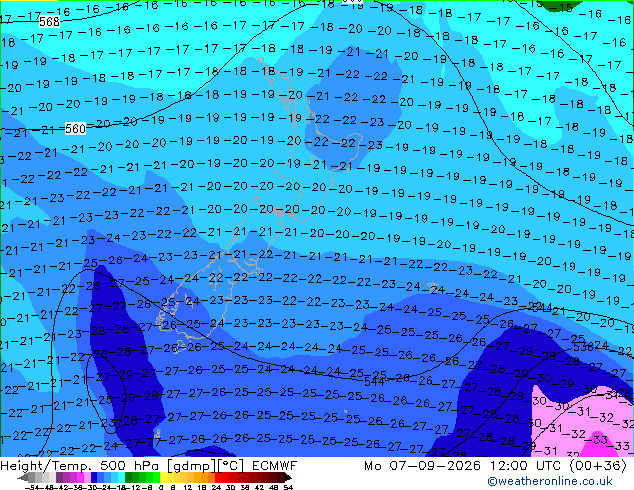Click the 536 contour label at right
This screenshot has height=490, width=634.
pos(583,346)
